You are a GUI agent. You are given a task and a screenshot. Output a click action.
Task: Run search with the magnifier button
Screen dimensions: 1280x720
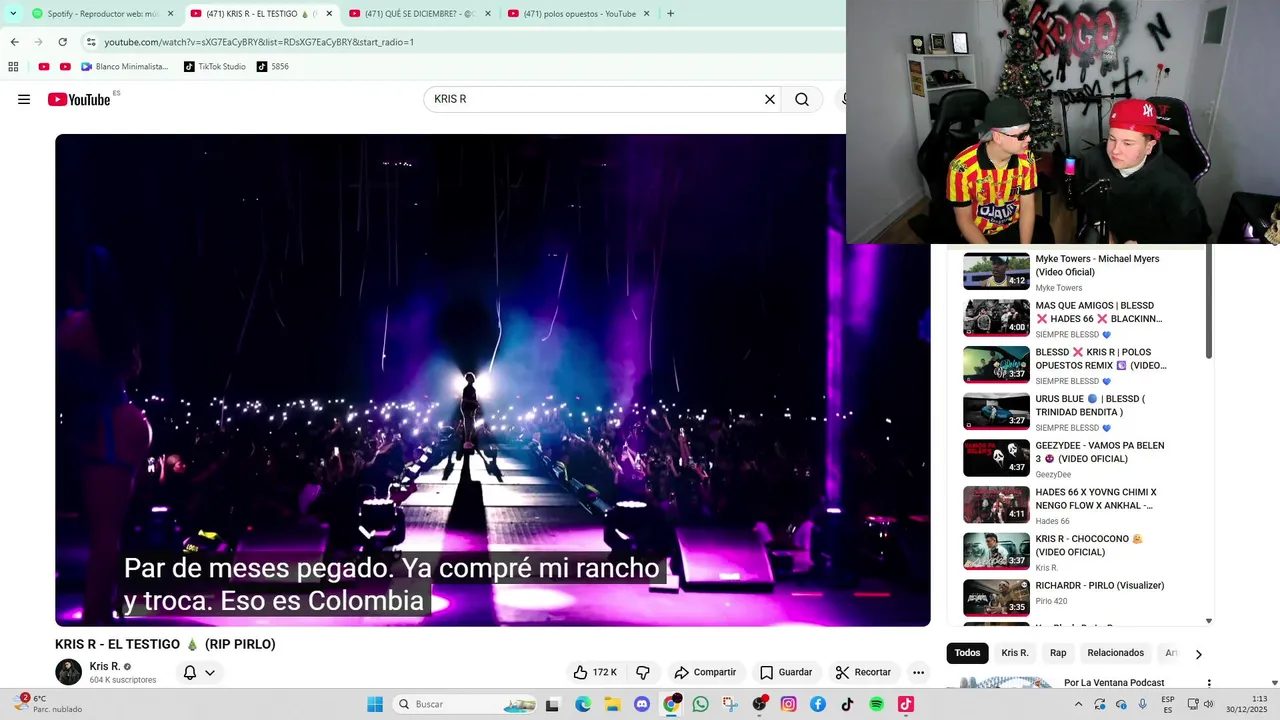click(x=802, y=99)
